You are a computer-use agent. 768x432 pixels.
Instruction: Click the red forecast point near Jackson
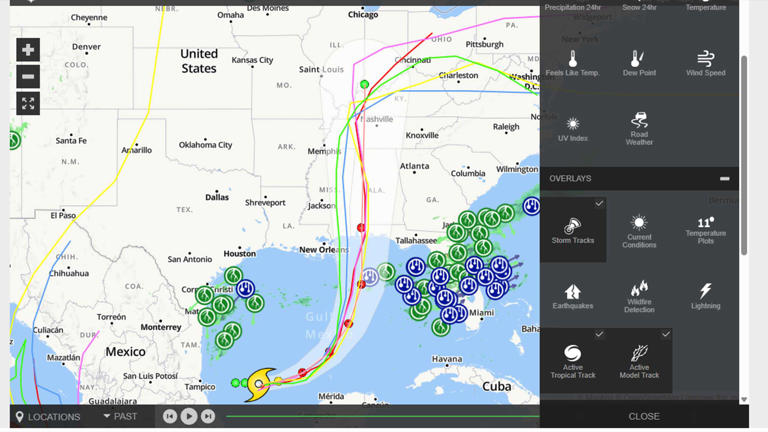coord(361,227)
